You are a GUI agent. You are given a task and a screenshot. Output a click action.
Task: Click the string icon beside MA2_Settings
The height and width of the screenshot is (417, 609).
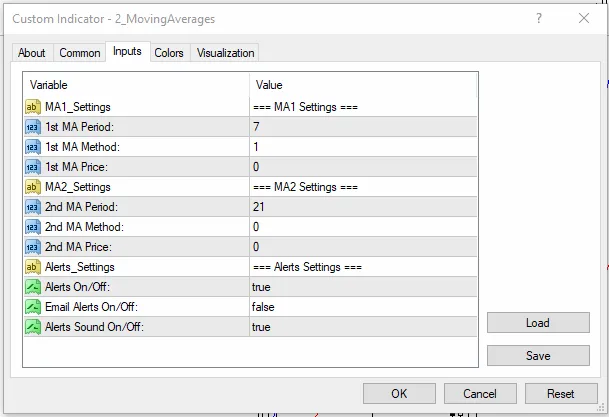[x=33, y=187]
